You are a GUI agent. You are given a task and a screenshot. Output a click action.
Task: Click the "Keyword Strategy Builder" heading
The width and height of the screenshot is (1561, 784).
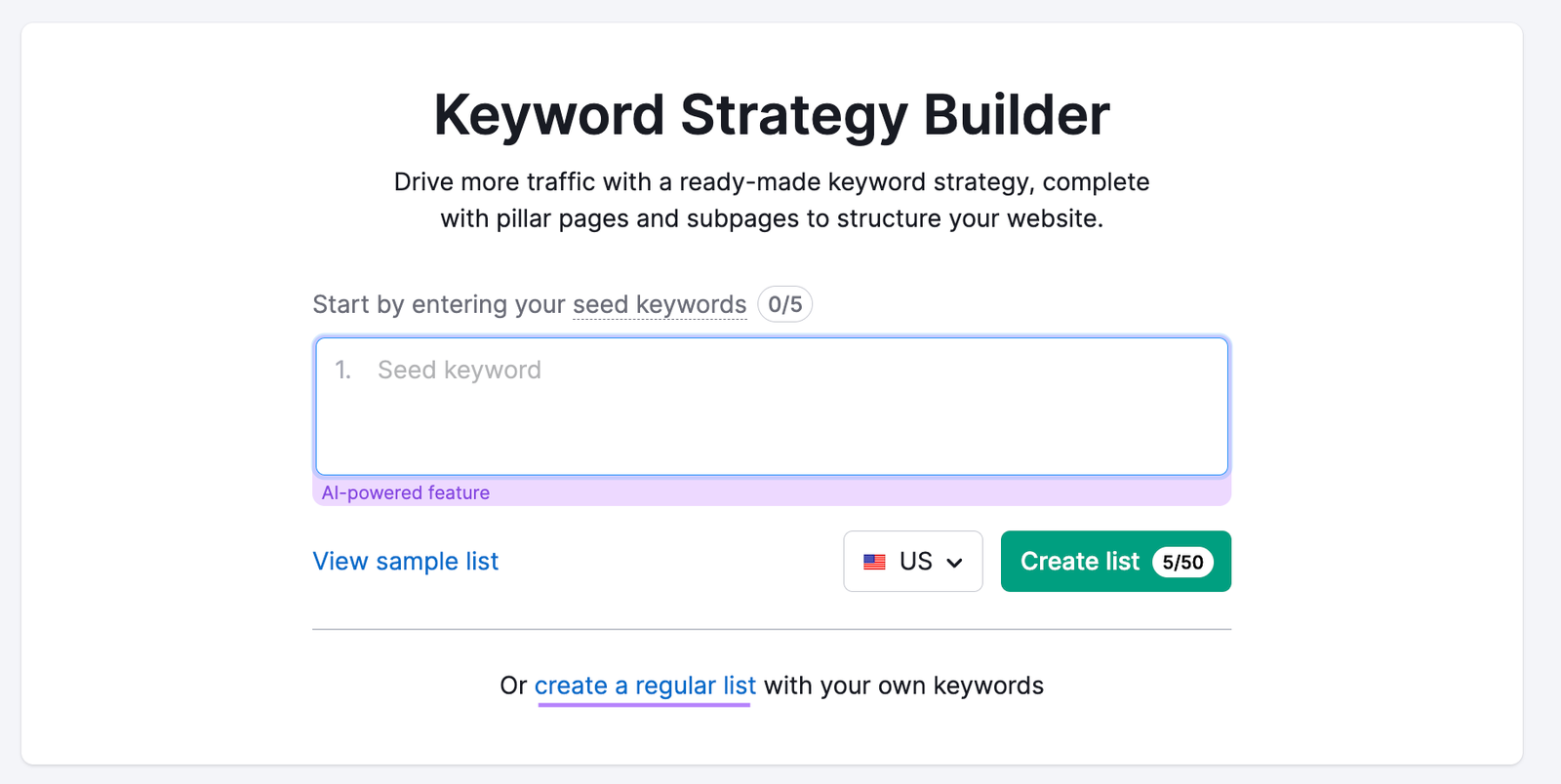tap(772, 115)
